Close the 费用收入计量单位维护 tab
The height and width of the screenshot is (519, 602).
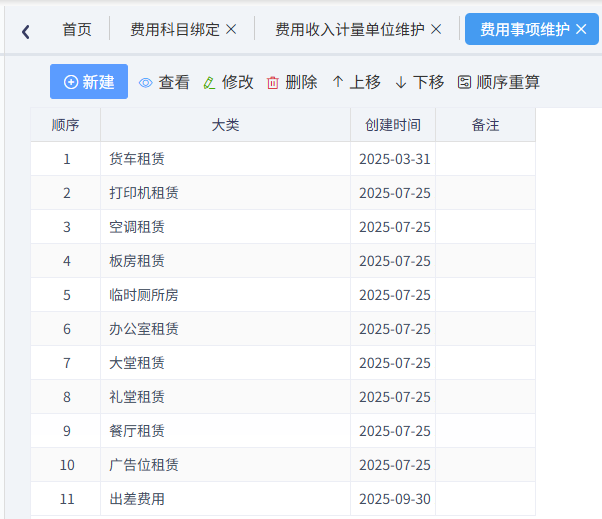[x=436, y=30]
